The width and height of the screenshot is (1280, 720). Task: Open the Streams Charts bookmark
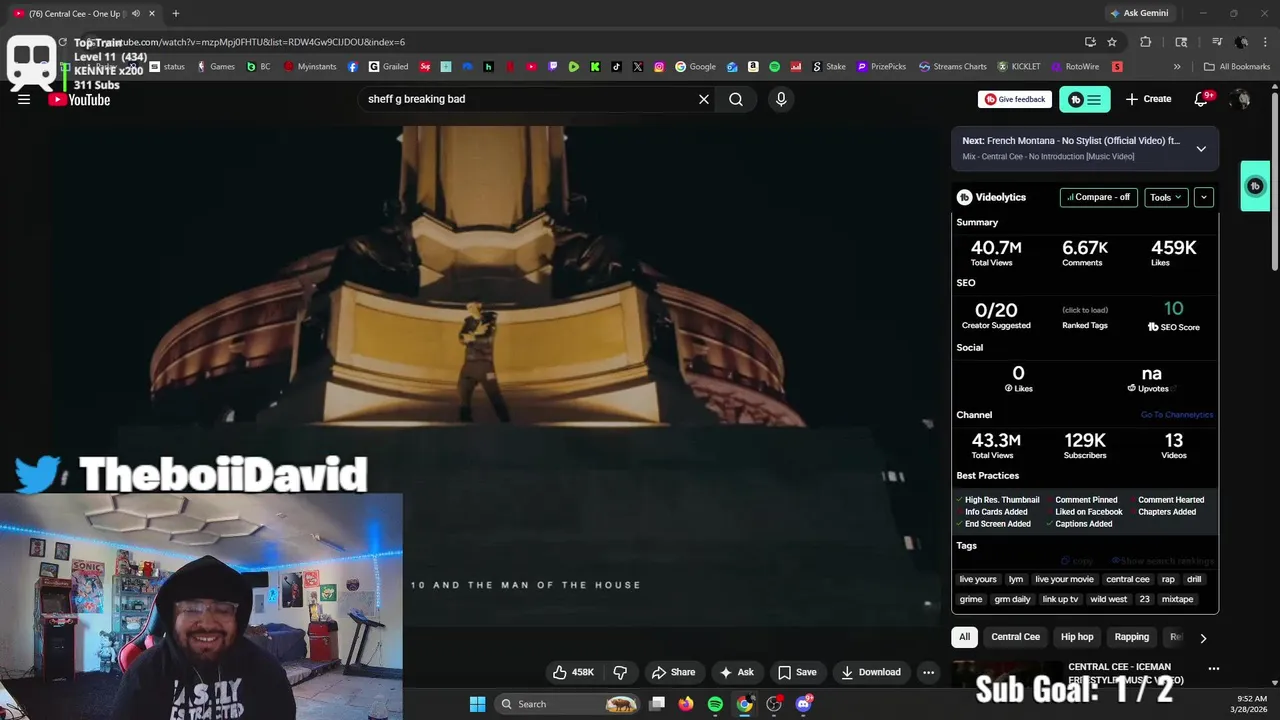point(953,67)
